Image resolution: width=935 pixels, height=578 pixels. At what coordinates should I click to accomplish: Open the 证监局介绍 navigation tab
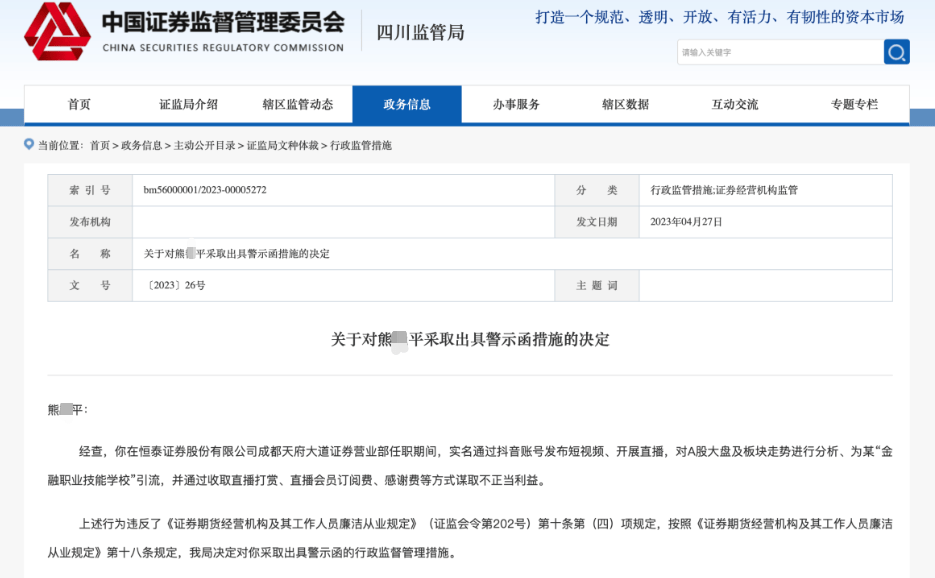tap(188, 104)
